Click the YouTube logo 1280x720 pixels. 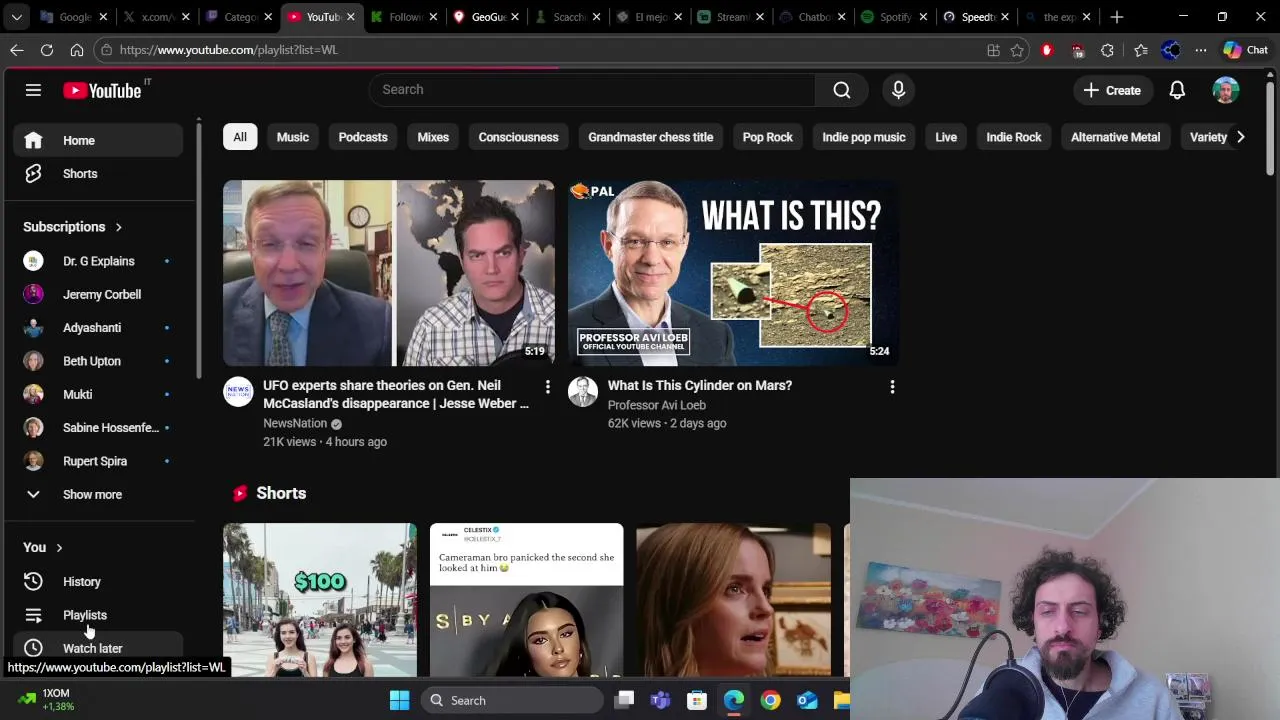point(103,90)
